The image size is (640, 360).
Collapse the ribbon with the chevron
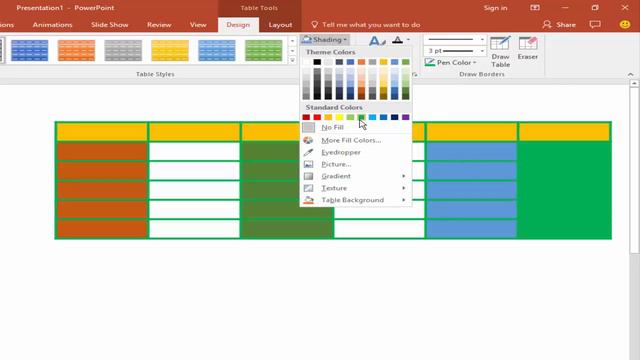coord(630,74)
